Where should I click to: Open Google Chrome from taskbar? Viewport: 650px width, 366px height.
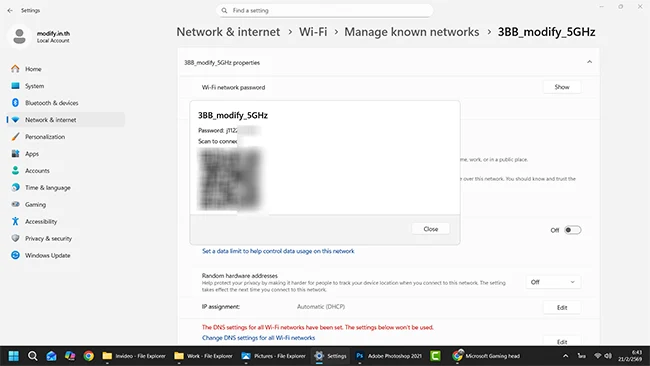tap(88, 356)
